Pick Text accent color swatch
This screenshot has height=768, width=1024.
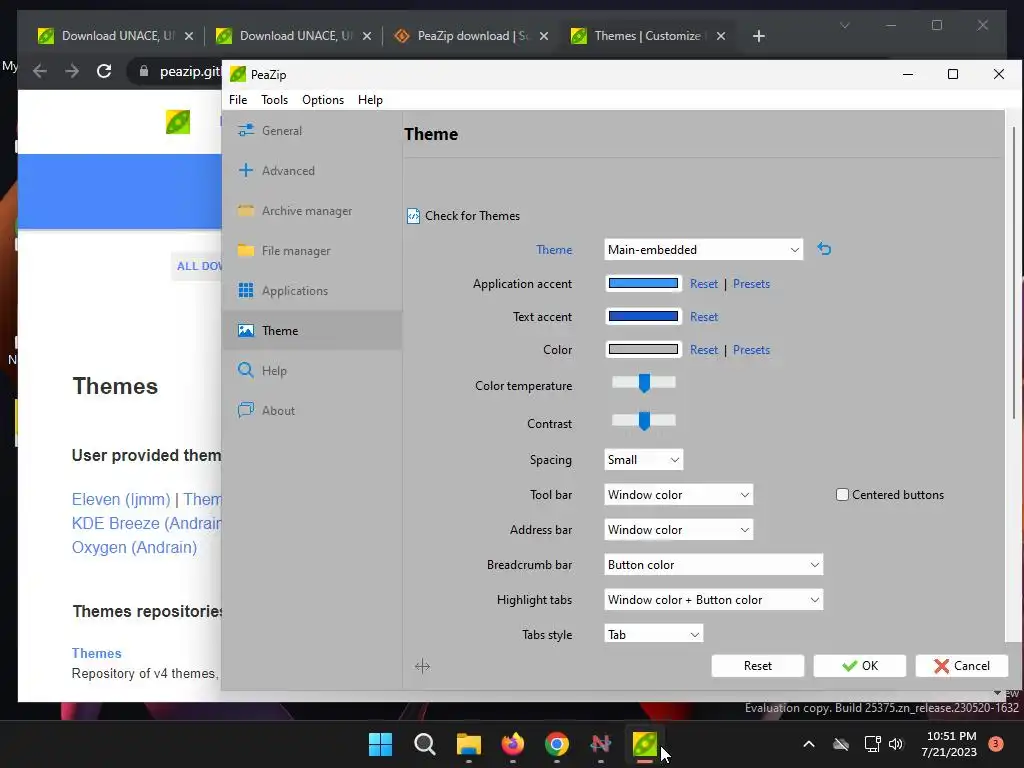[643, 316]
